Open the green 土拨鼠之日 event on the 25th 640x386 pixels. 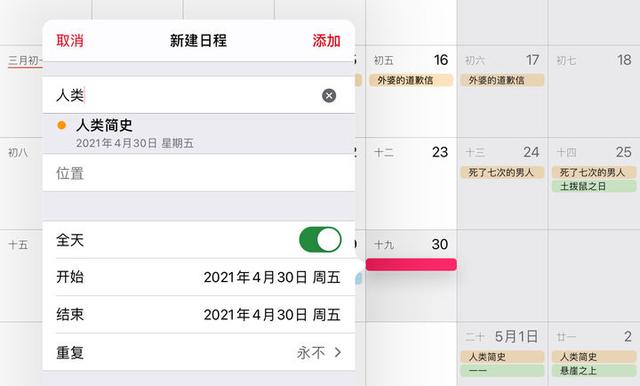point(594,186)
